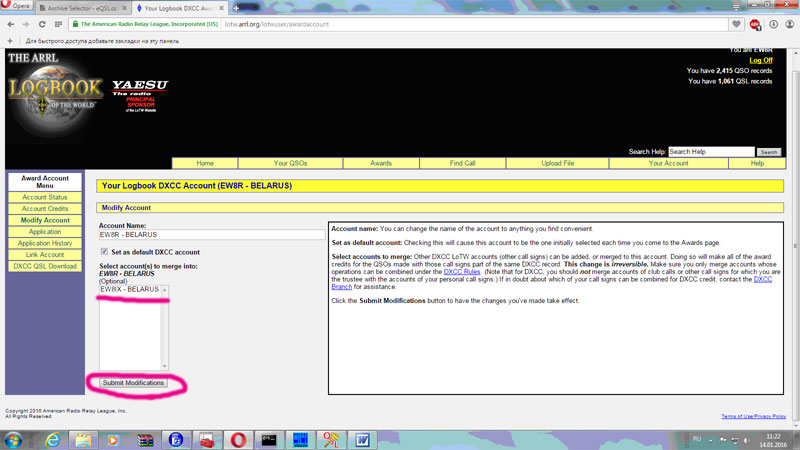800x450 pixels.
Task: Go to Upload File tab
Action: tap(557, 163)
